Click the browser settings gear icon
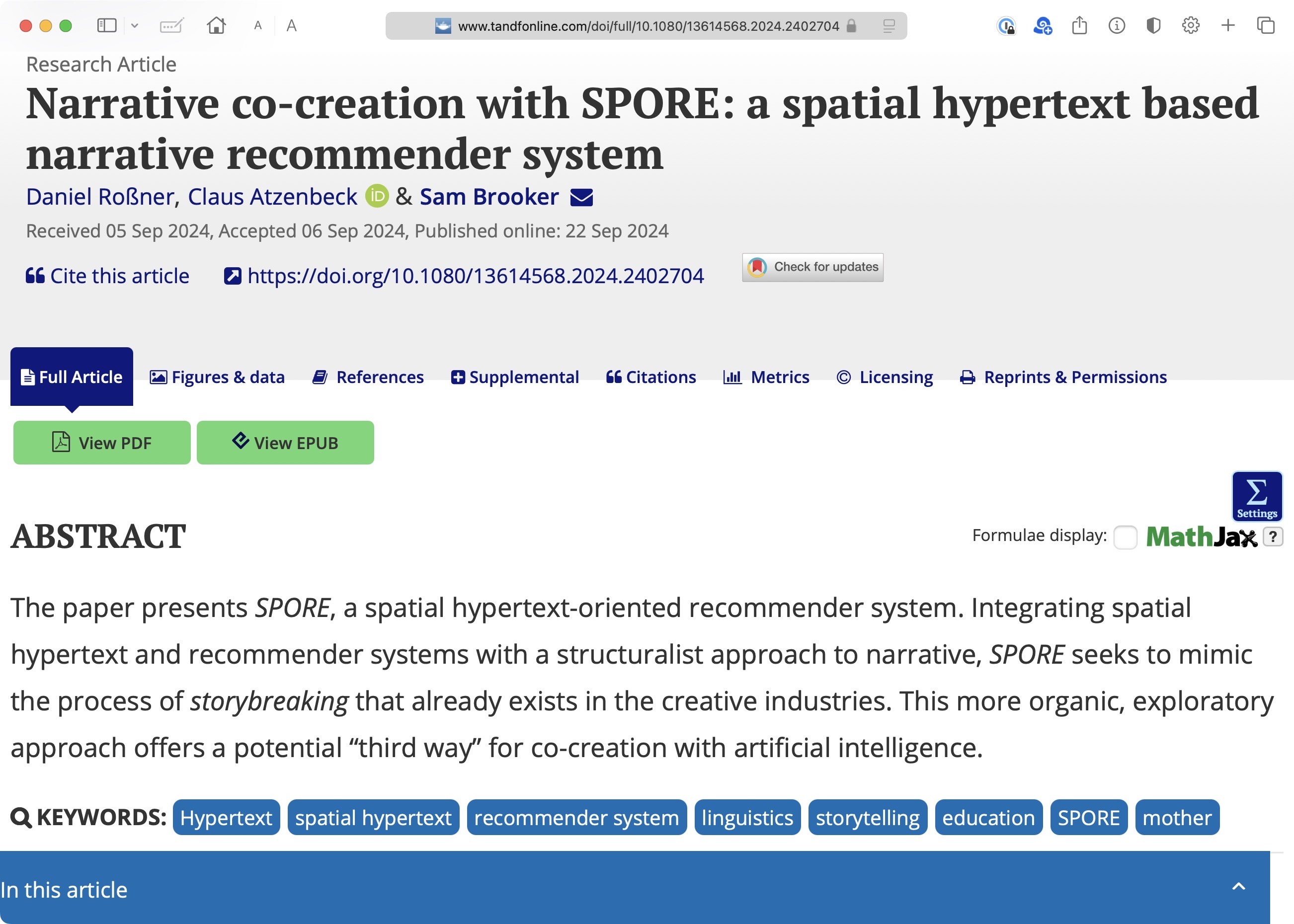Screen dimensions: 1294x924 click(1191, 26)
